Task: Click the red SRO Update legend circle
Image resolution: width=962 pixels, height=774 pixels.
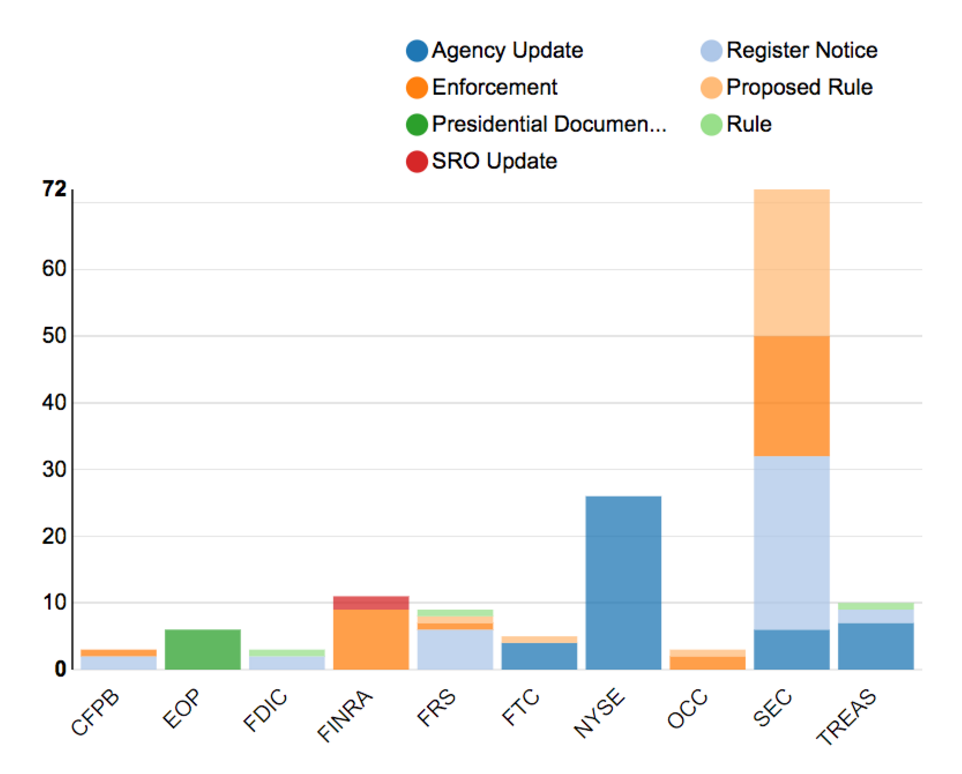Action: tap(417, 161)
